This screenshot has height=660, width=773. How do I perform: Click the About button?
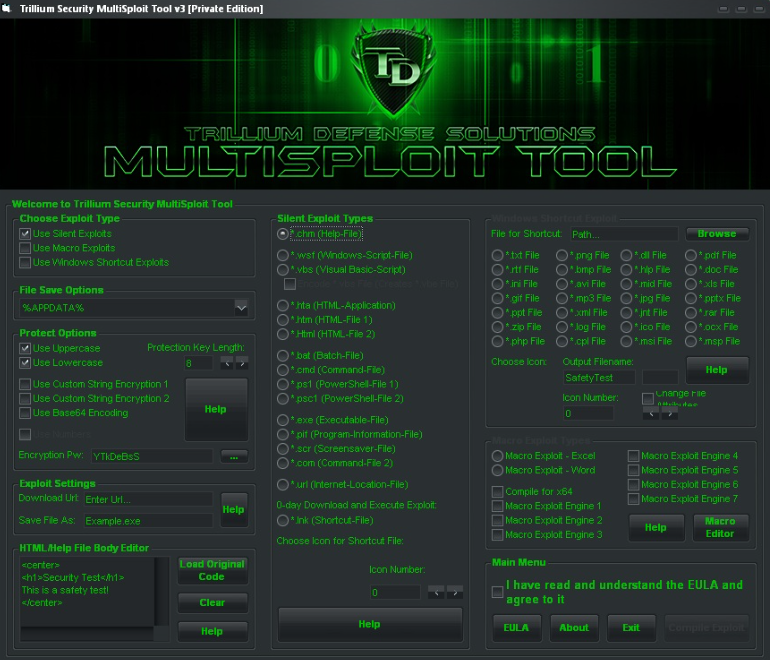click(x=574, y=628)
